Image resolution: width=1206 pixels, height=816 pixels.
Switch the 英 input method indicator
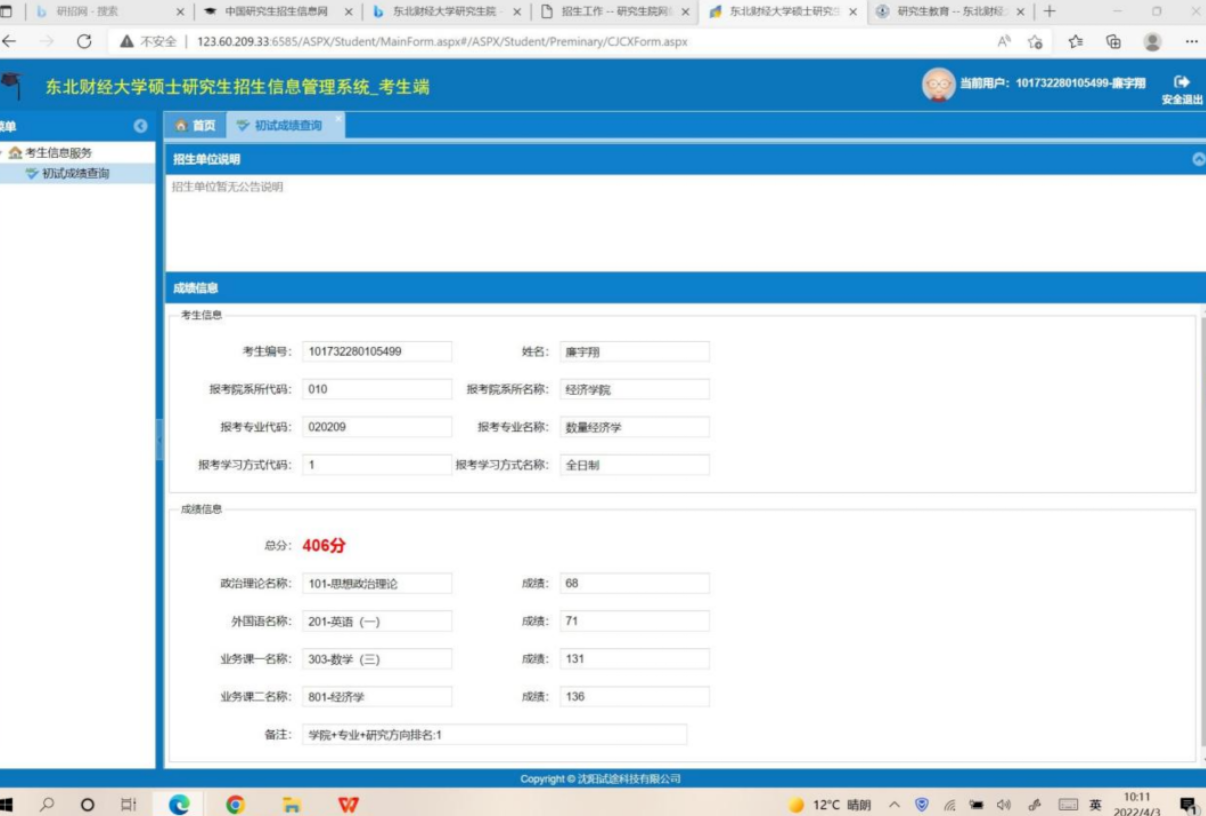click(1095, 805)
